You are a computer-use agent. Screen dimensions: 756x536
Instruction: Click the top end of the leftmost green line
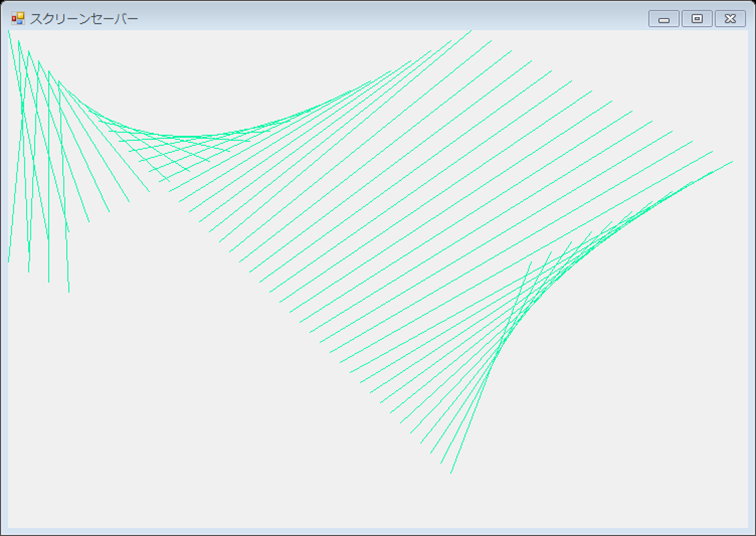click(9, 31)
